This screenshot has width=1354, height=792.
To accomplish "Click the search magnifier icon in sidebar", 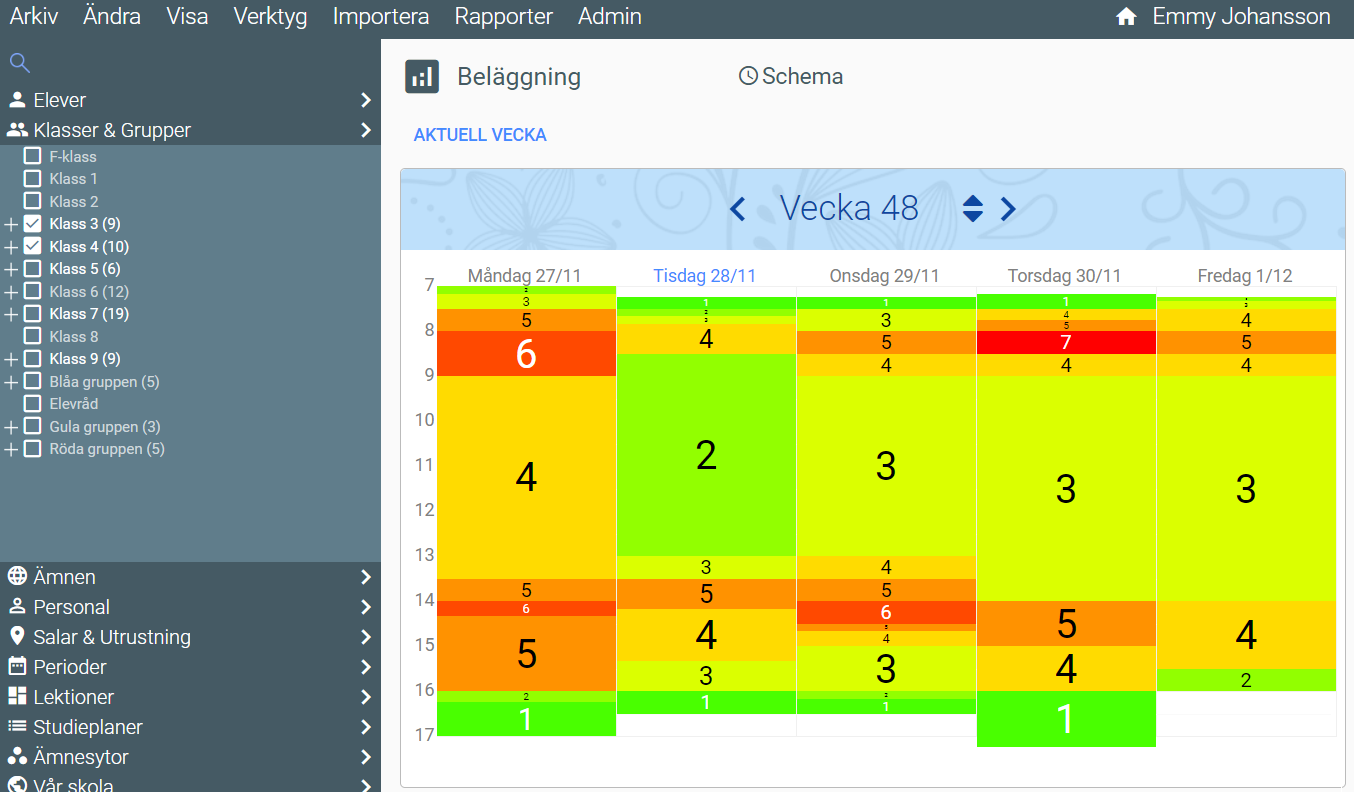I will 19,63.
